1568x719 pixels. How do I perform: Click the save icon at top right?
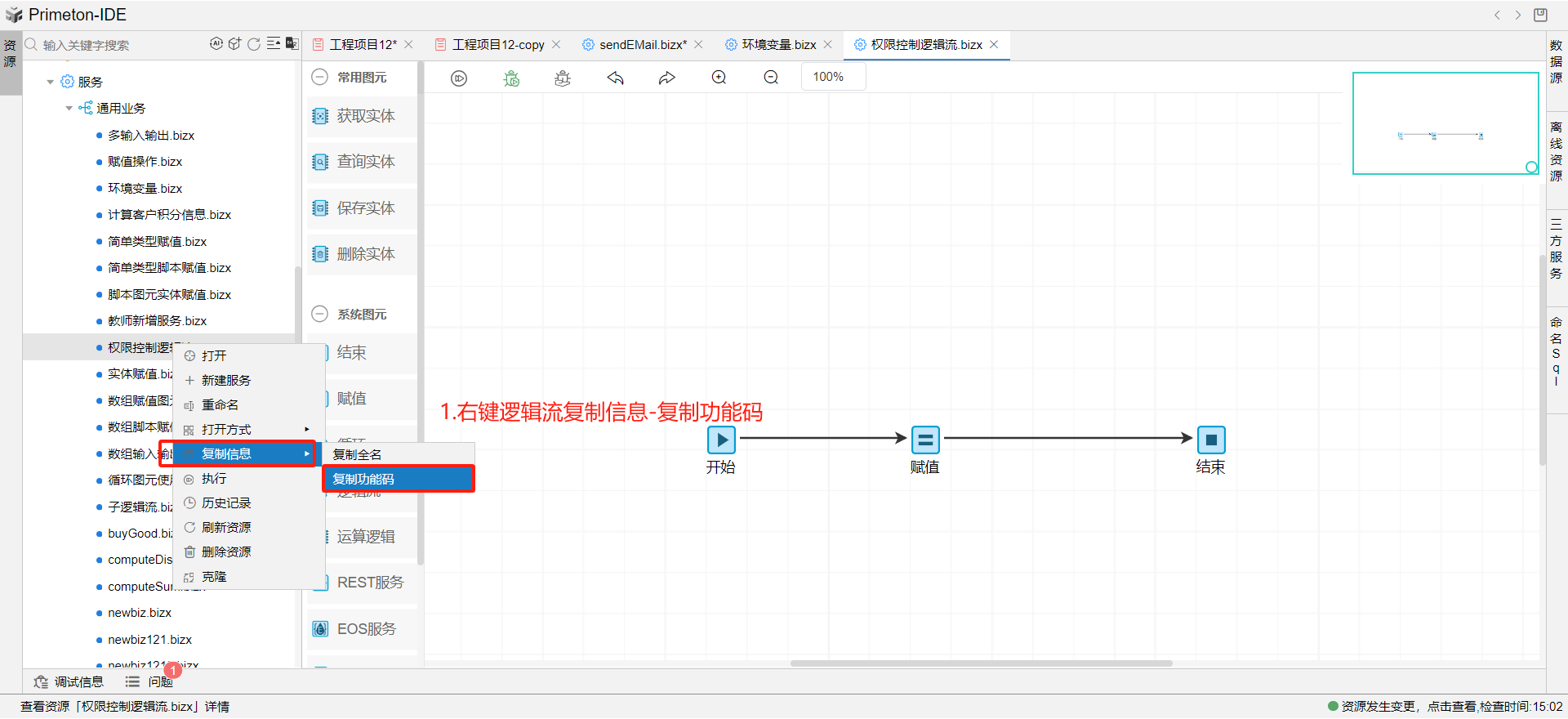tap(1540, 15)
